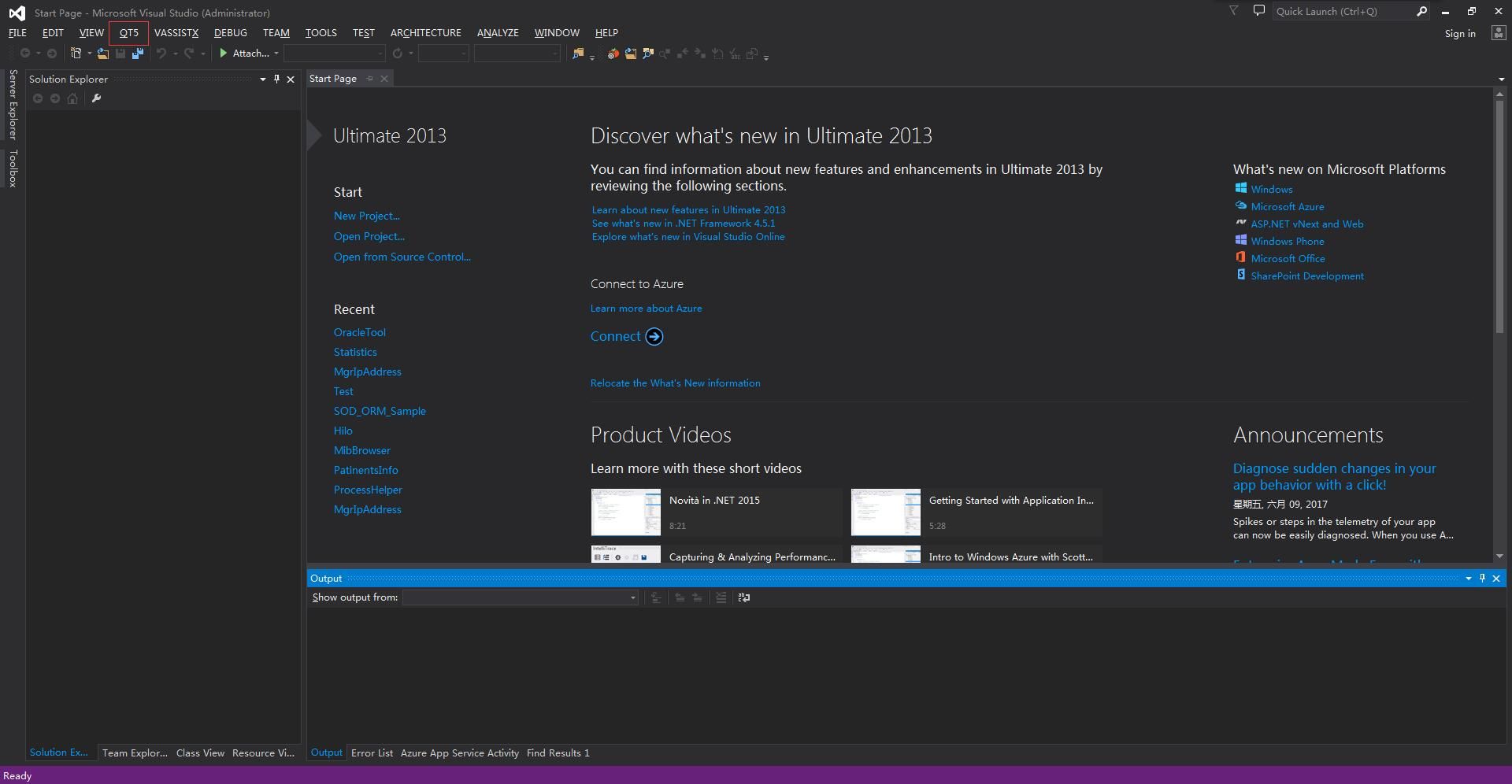Open the Toolbox side tab
1512x784 pixels.
[x=13, y=168]
